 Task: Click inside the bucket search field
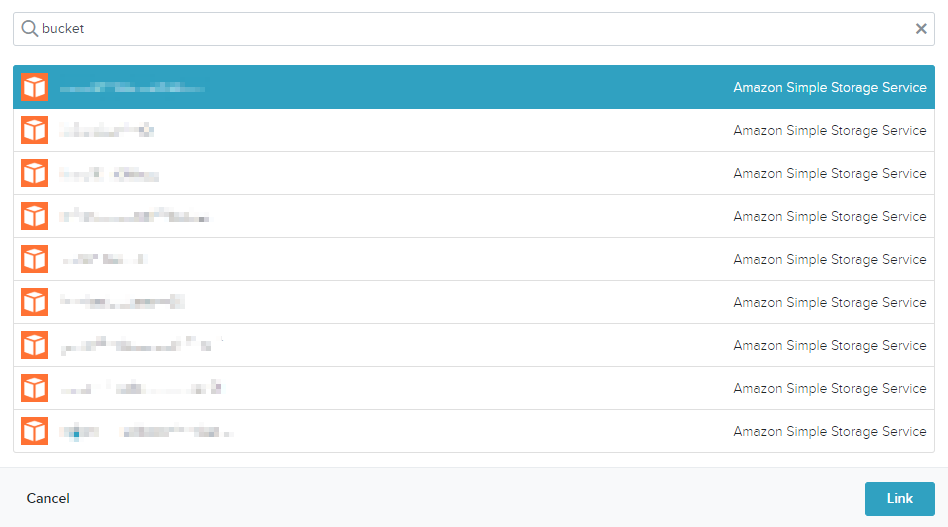473,29
